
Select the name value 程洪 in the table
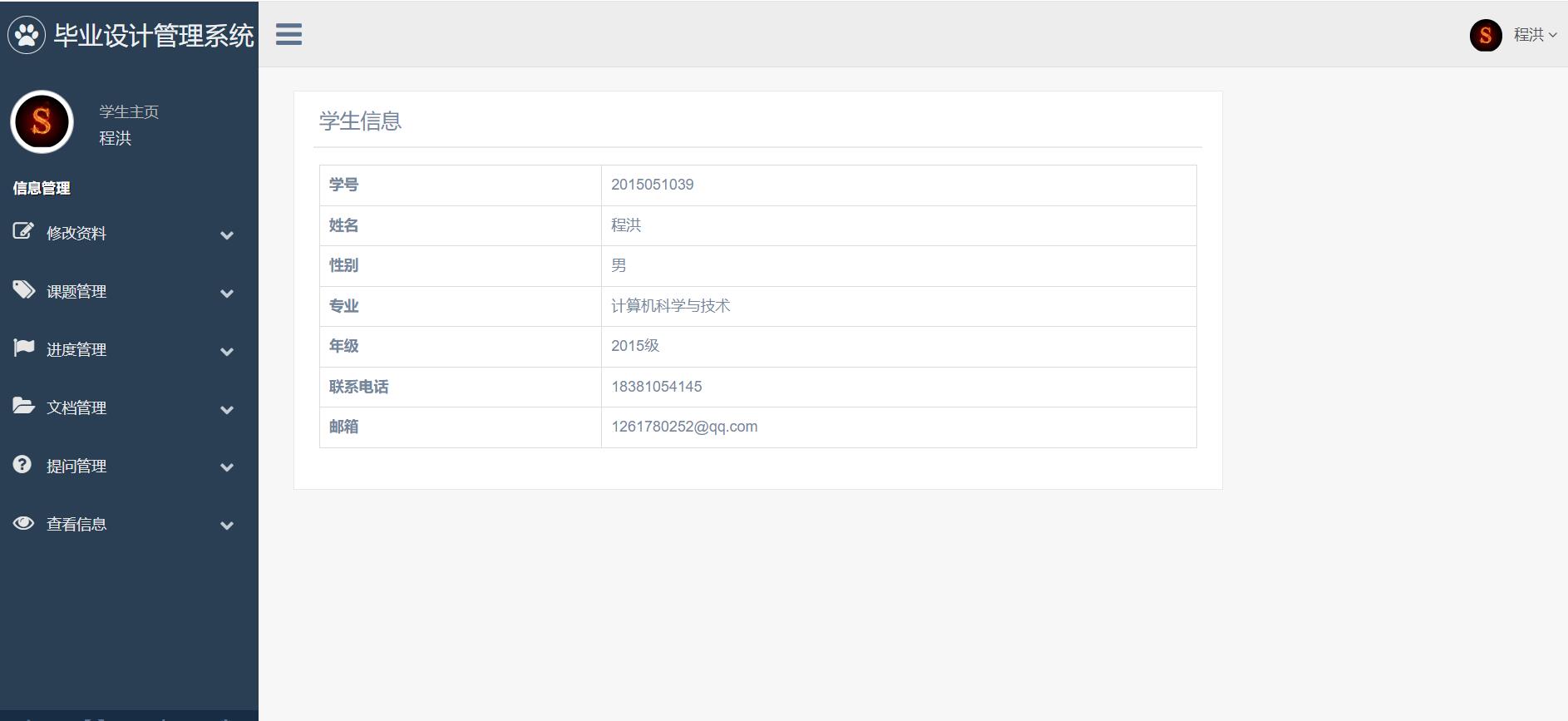point(626,225)
